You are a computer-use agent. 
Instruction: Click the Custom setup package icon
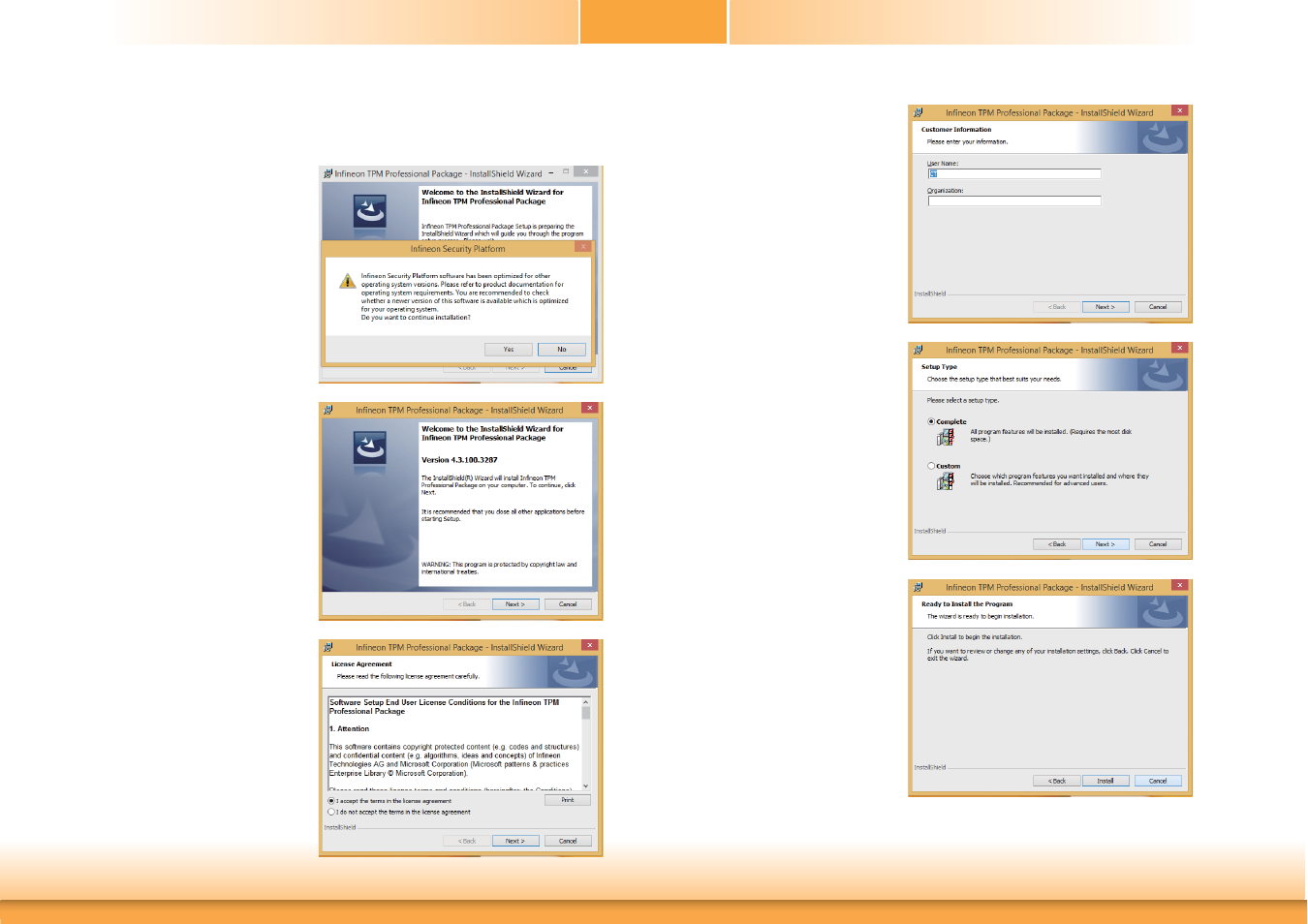pos(946,480)
